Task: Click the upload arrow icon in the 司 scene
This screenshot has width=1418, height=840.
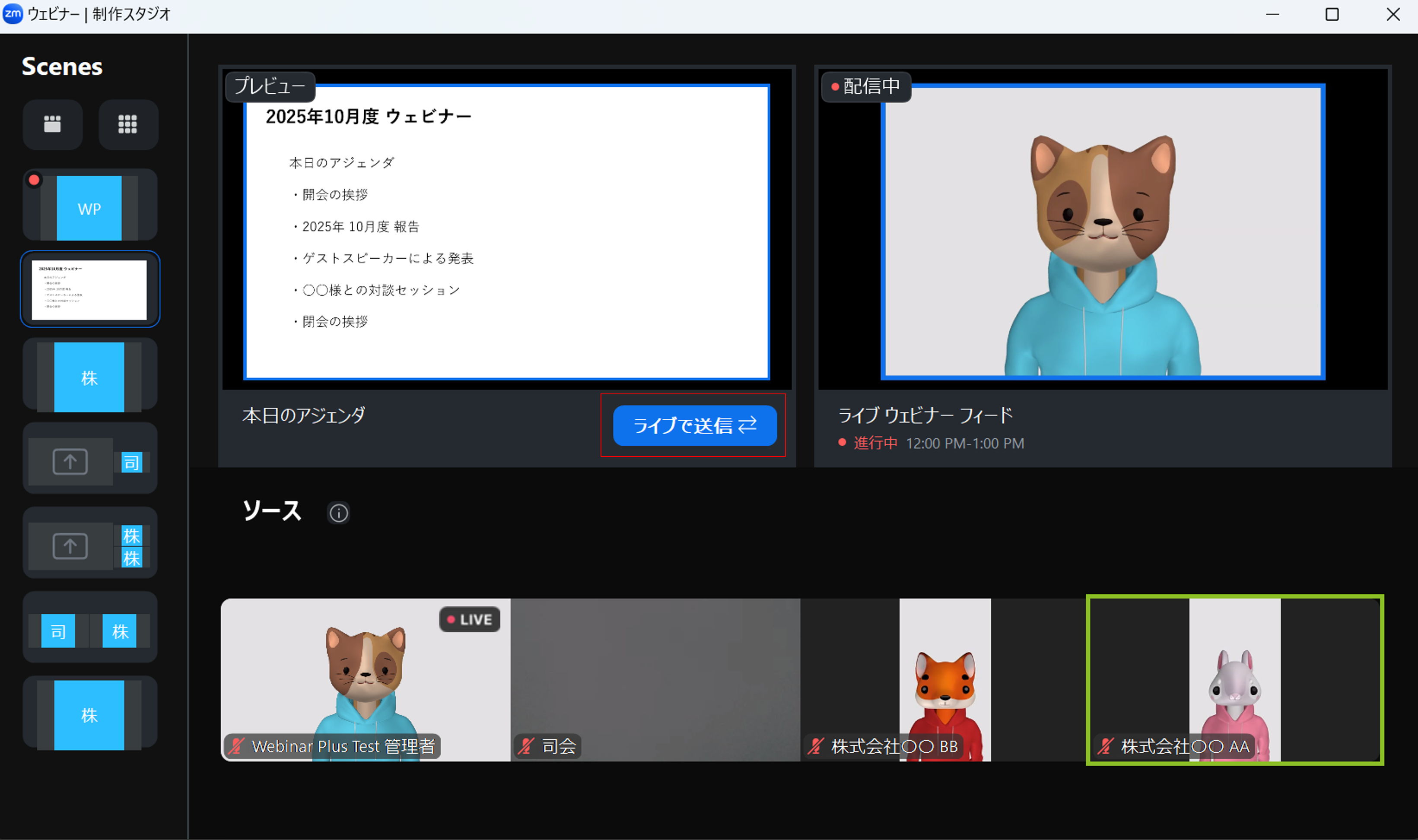Action: [x=70, y=461]
